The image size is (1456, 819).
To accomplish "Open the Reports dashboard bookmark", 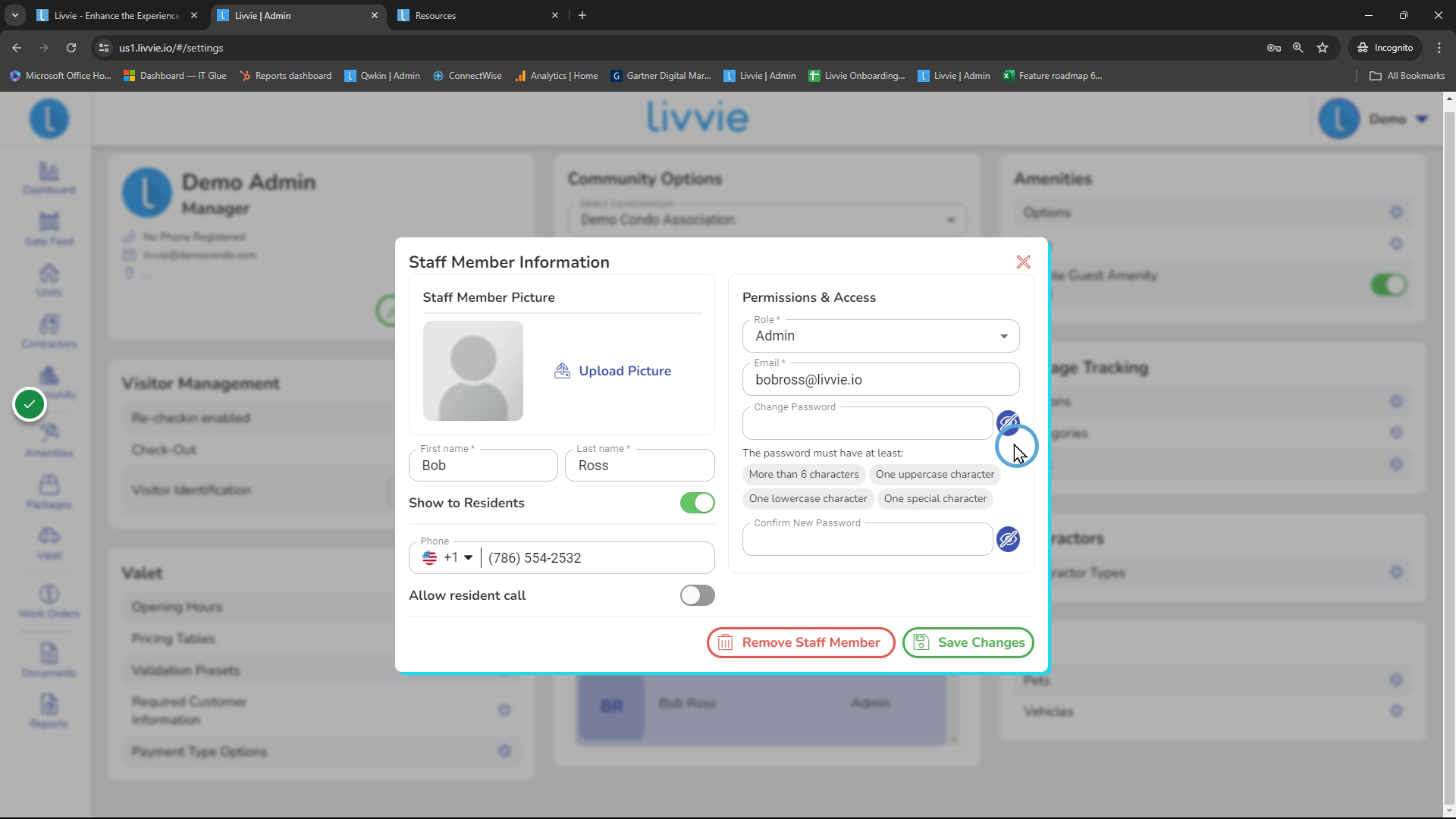I will tap(286, 76).
